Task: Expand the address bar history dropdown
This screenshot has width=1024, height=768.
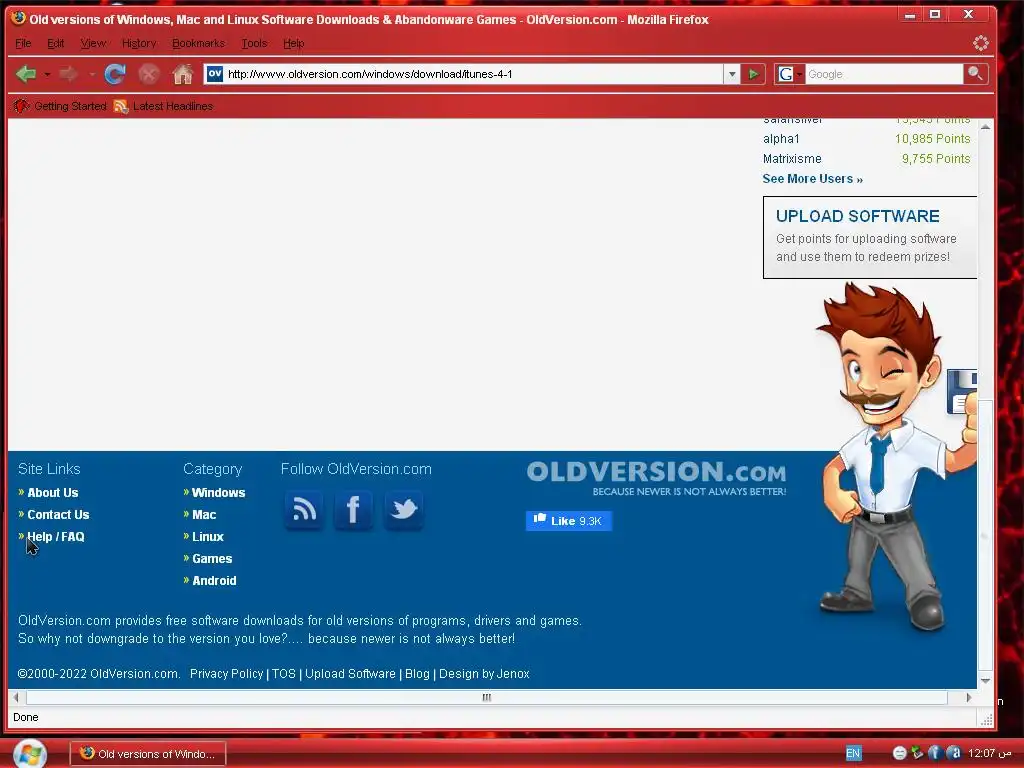Action: click(732, 74)
